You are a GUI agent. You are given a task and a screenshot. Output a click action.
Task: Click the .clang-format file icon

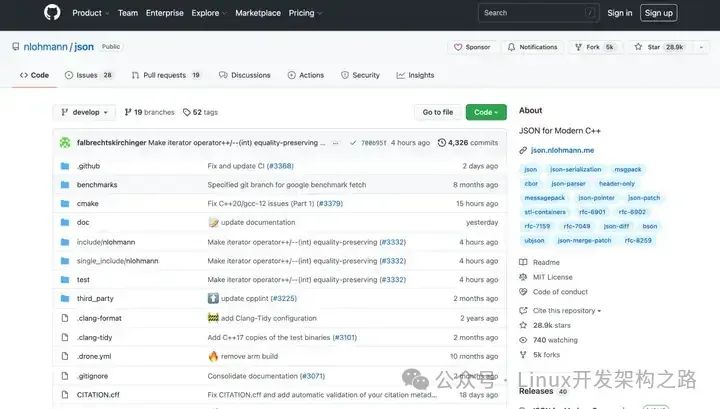(x=65, y=318)
